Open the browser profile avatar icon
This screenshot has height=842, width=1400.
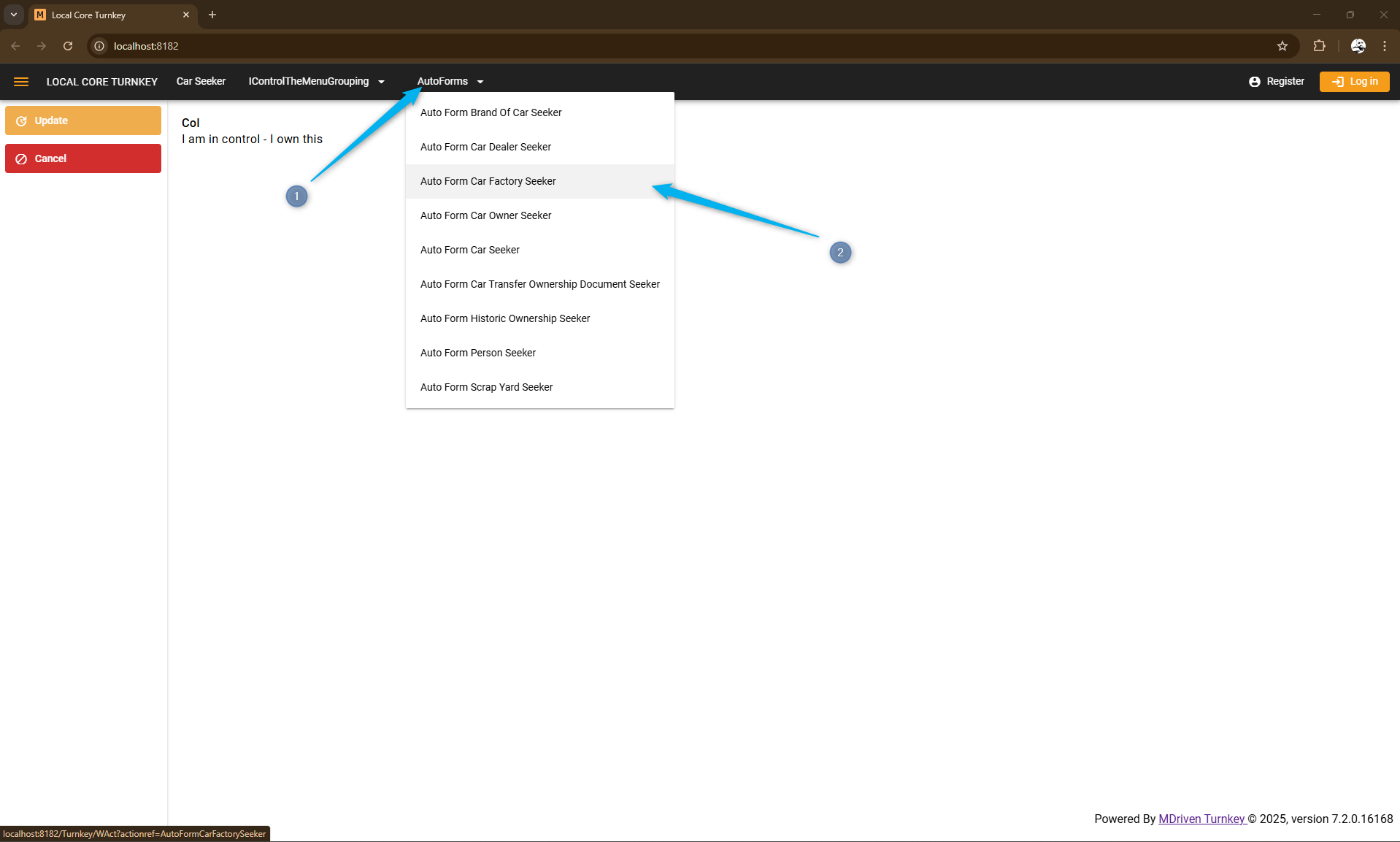click(1358, 46)
